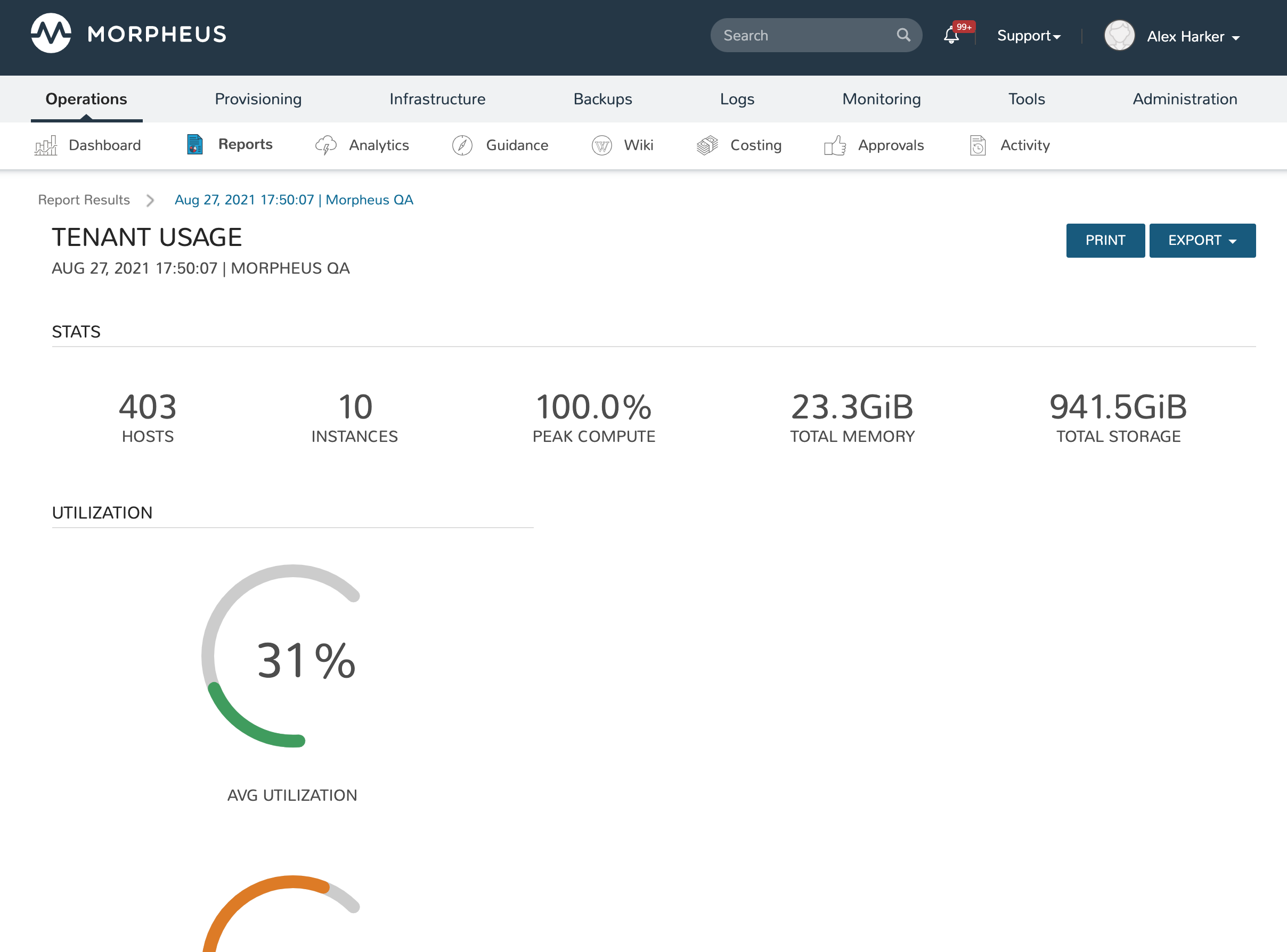This screenshot has height=952, width=1287.
Task: Click the search magnifier icon
Action: click(x=903, y=35)
